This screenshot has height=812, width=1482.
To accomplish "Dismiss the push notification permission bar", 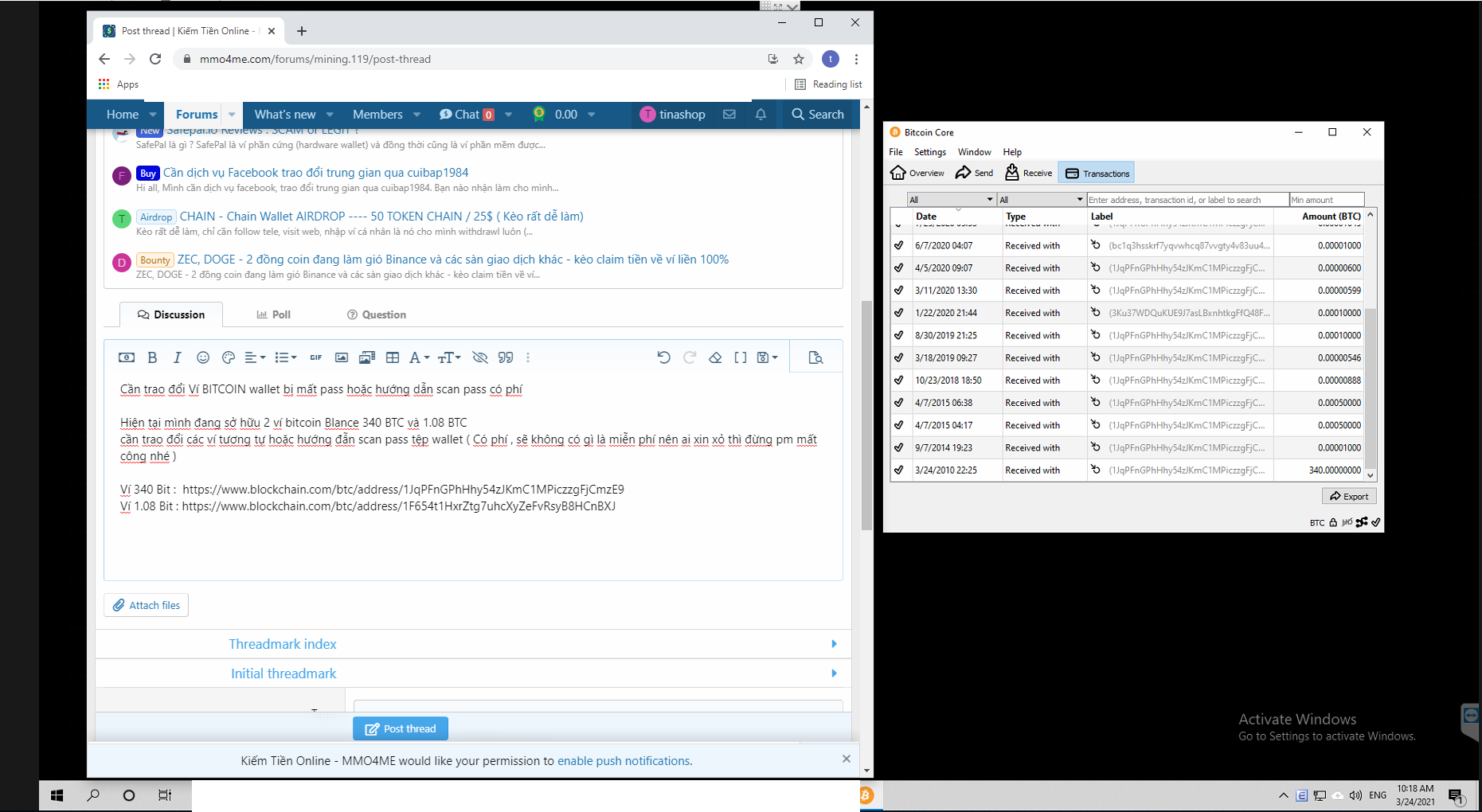I will [847, 759].
